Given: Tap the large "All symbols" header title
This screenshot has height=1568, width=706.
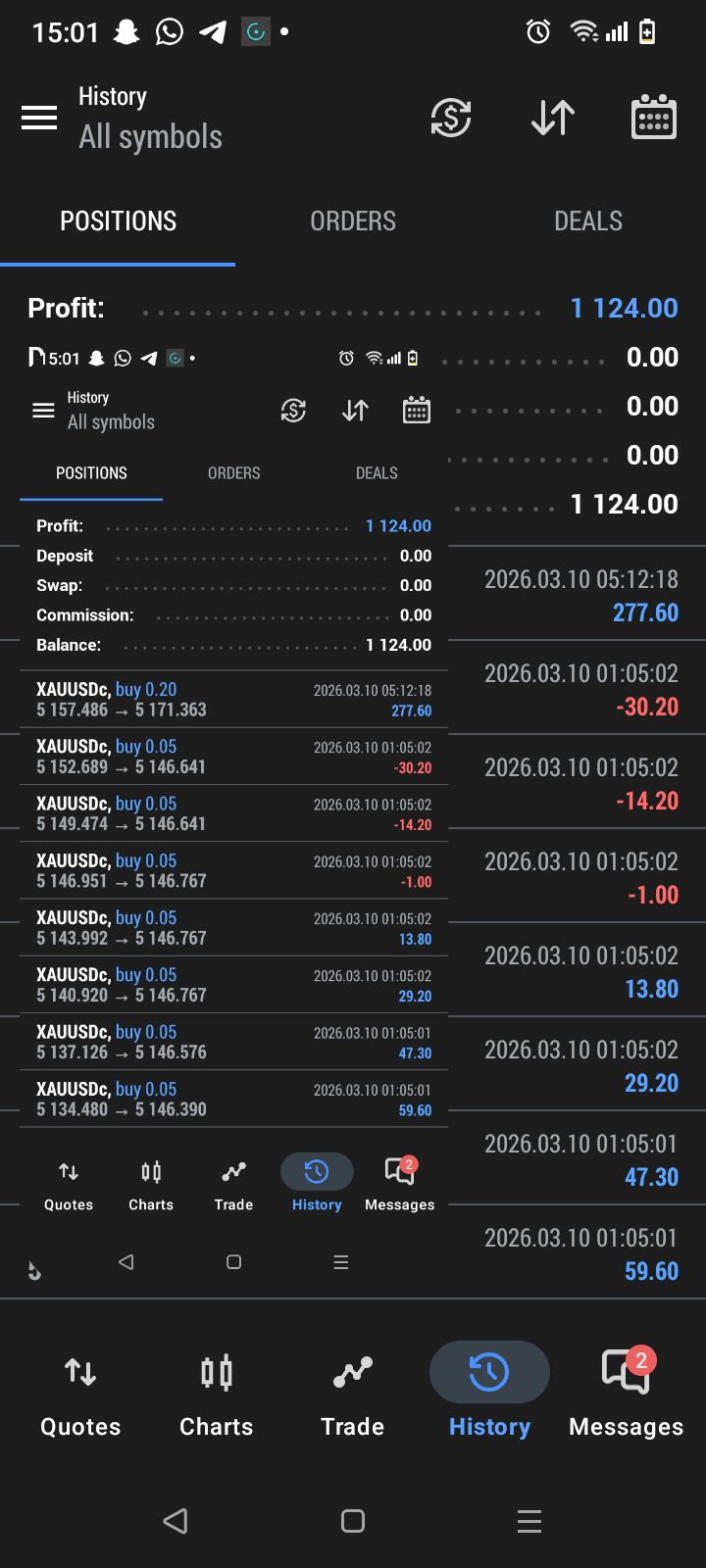Looking at the screenshot, I should point(151,137).
